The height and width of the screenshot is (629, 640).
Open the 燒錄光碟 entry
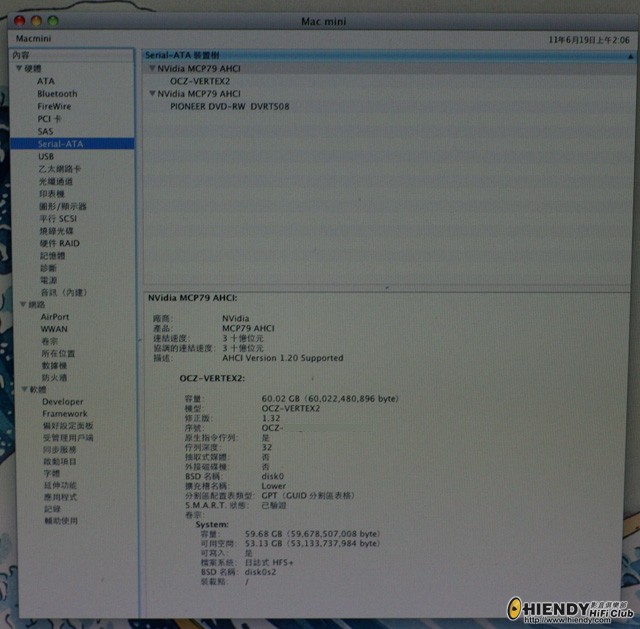tap(56, 231)
